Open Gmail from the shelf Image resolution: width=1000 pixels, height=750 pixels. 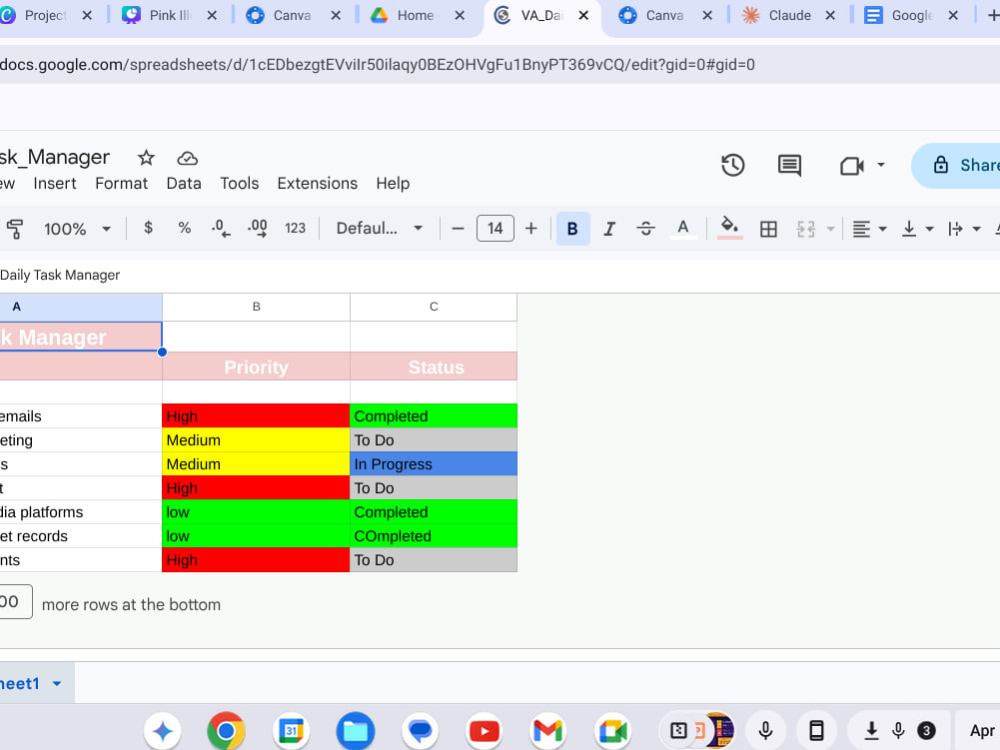coord(548,731)
